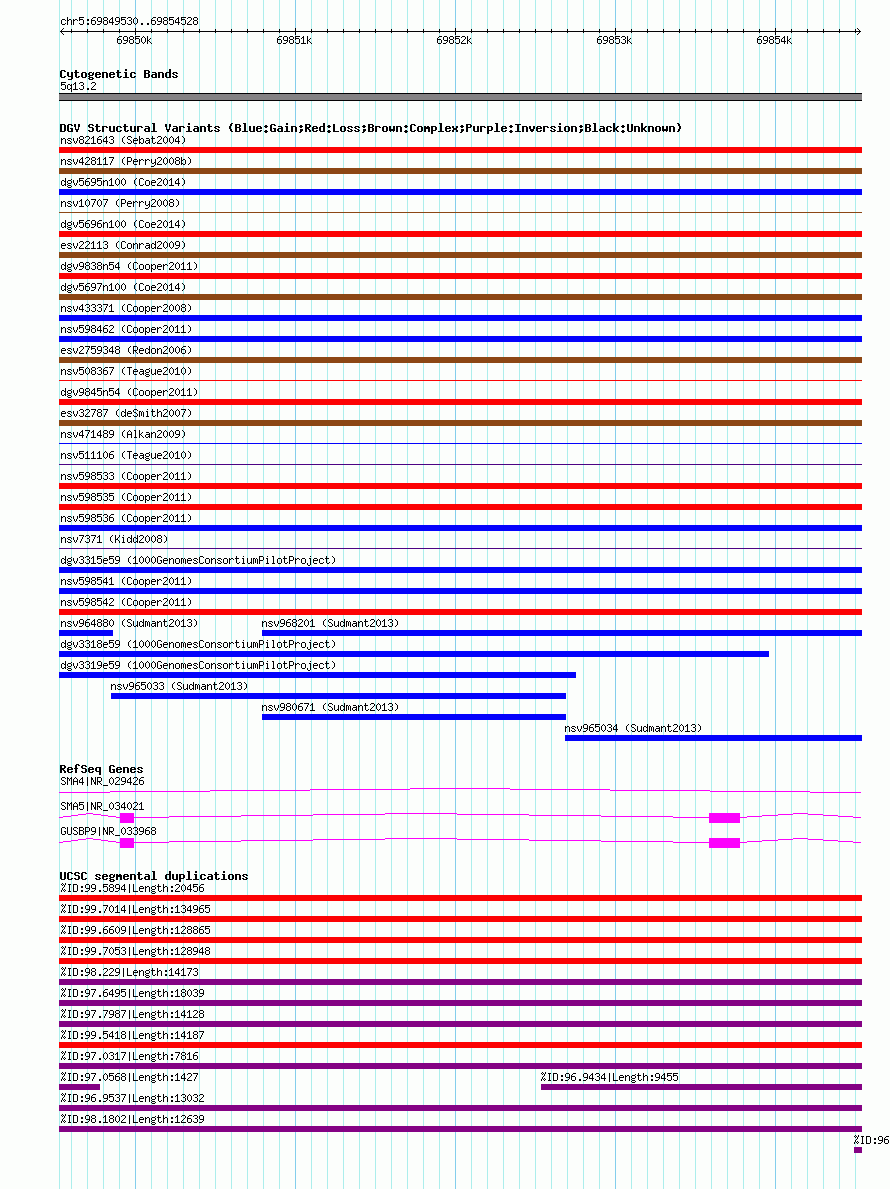This screenshot has width=890, height=1189.
Task: Select the 69854k ruler tick label
Action: (x=774, y=40)
